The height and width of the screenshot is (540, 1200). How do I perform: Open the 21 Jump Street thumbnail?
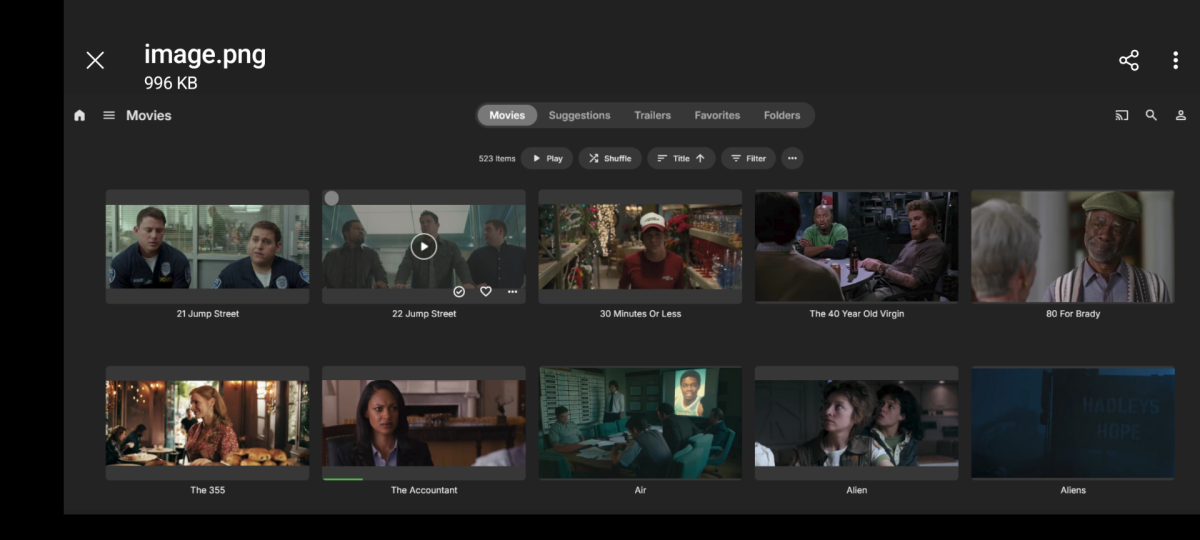click(208, 247)
